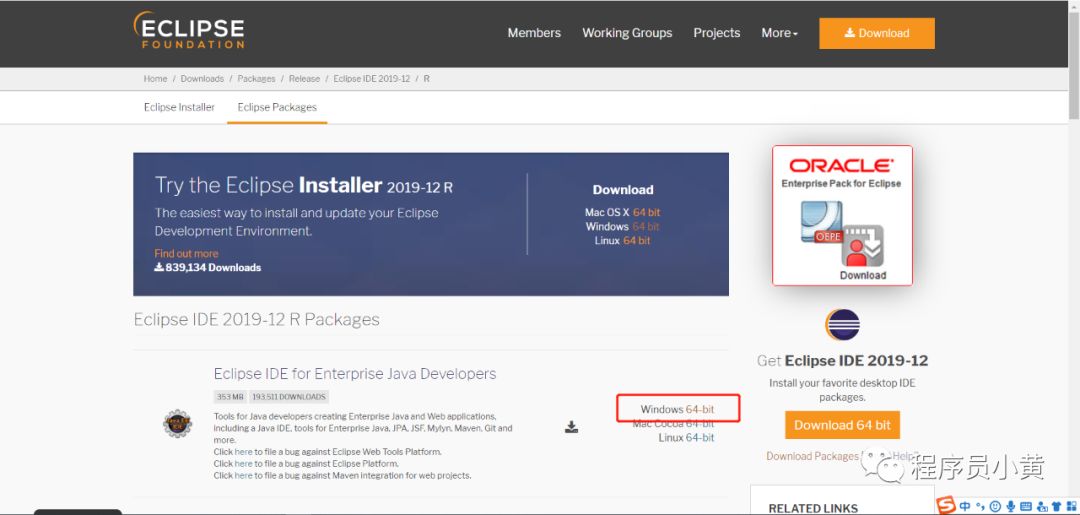The image size is (1080, 515).
Task: Click the Get Eclipse IDE 2019-12 heading
Action: click(842, 361)
